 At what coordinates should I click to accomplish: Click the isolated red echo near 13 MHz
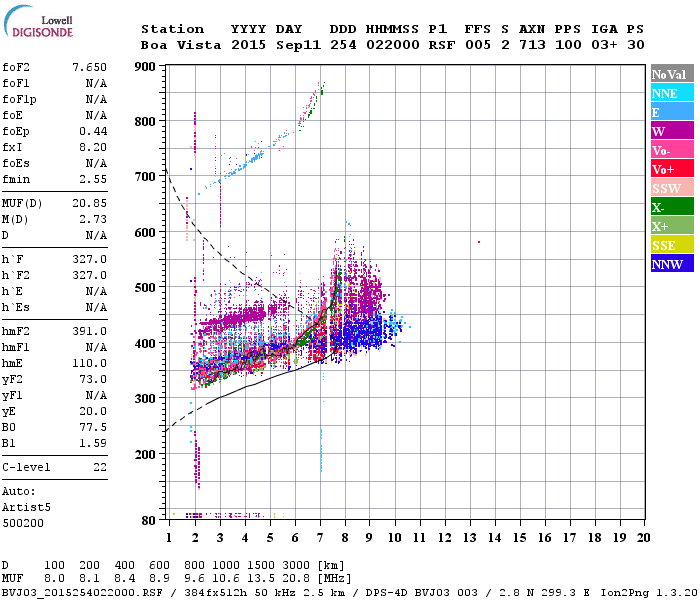click(479, 242)
